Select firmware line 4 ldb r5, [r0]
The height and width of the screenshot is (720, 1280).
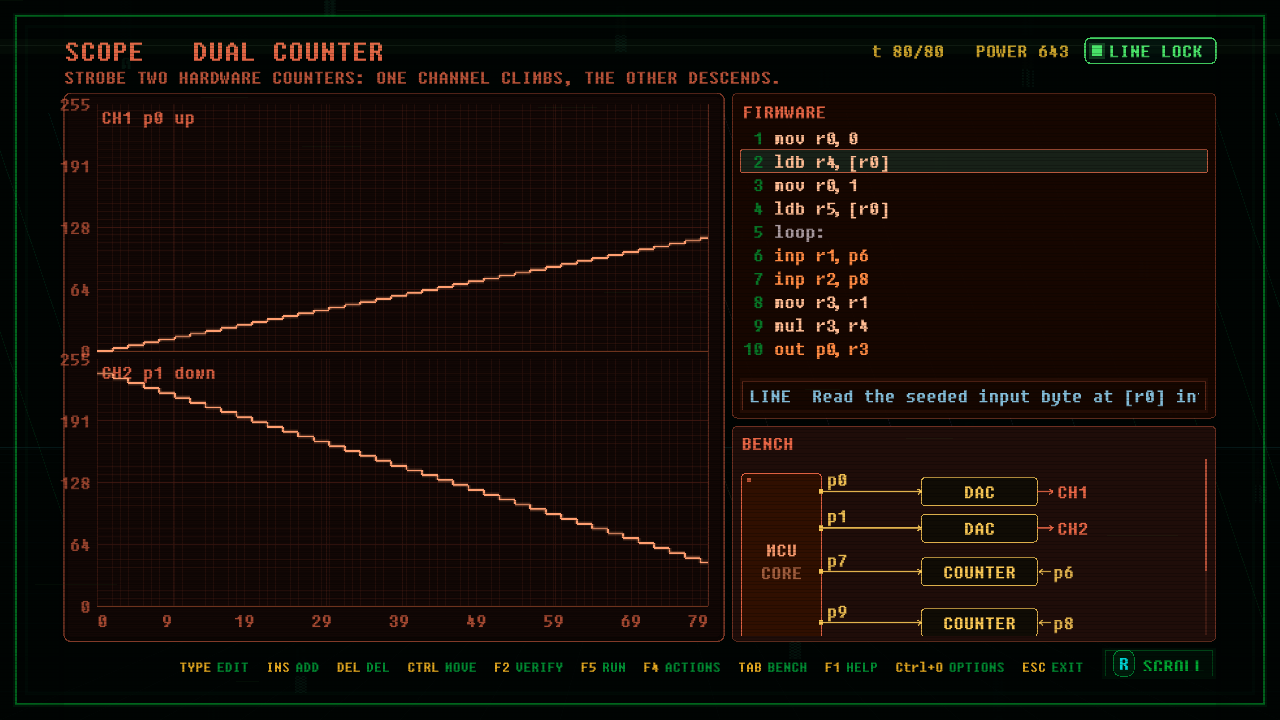973,209
